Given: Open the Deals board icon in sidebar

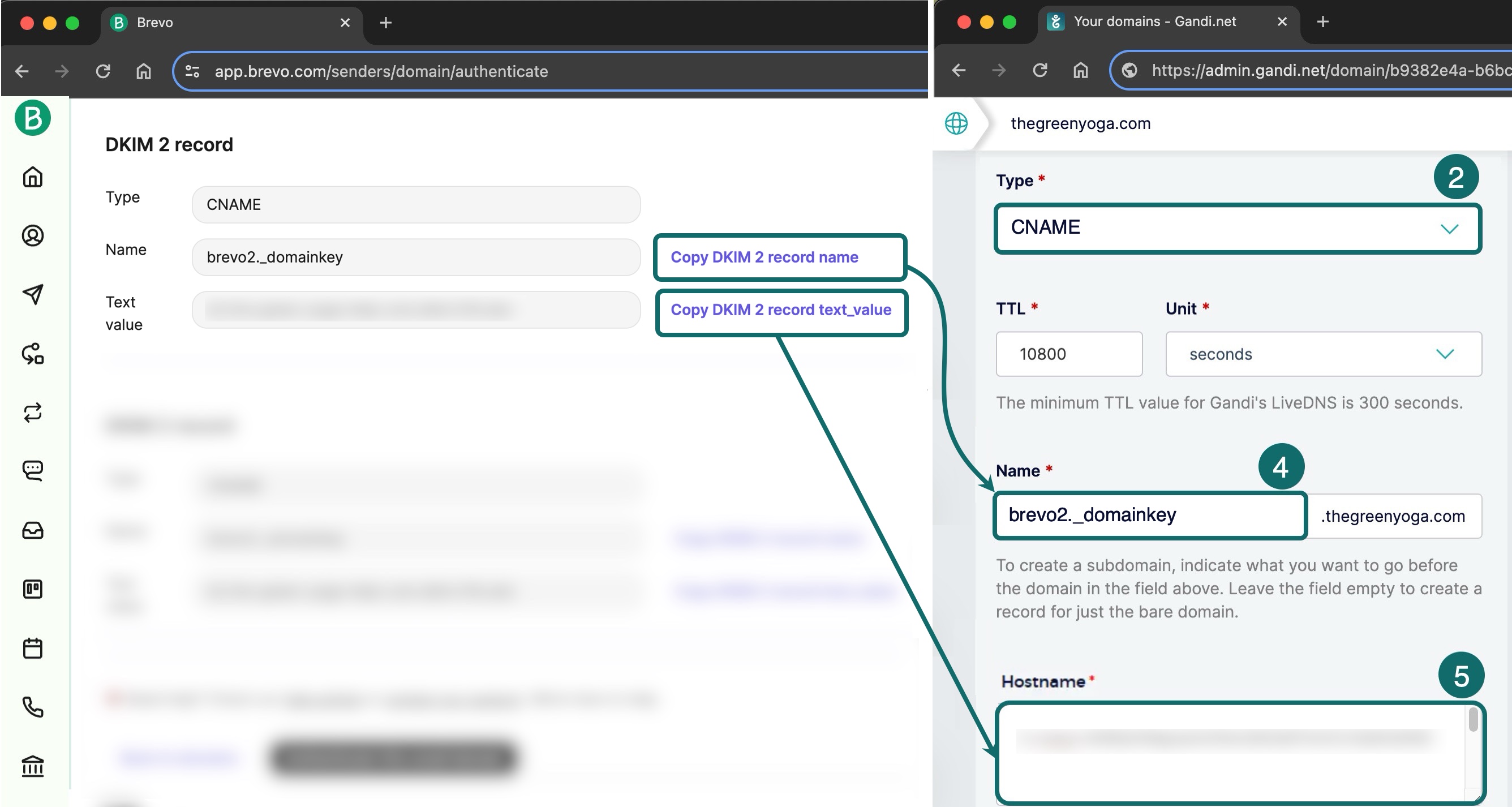Looking at the screenshot, I should [33, 589].
